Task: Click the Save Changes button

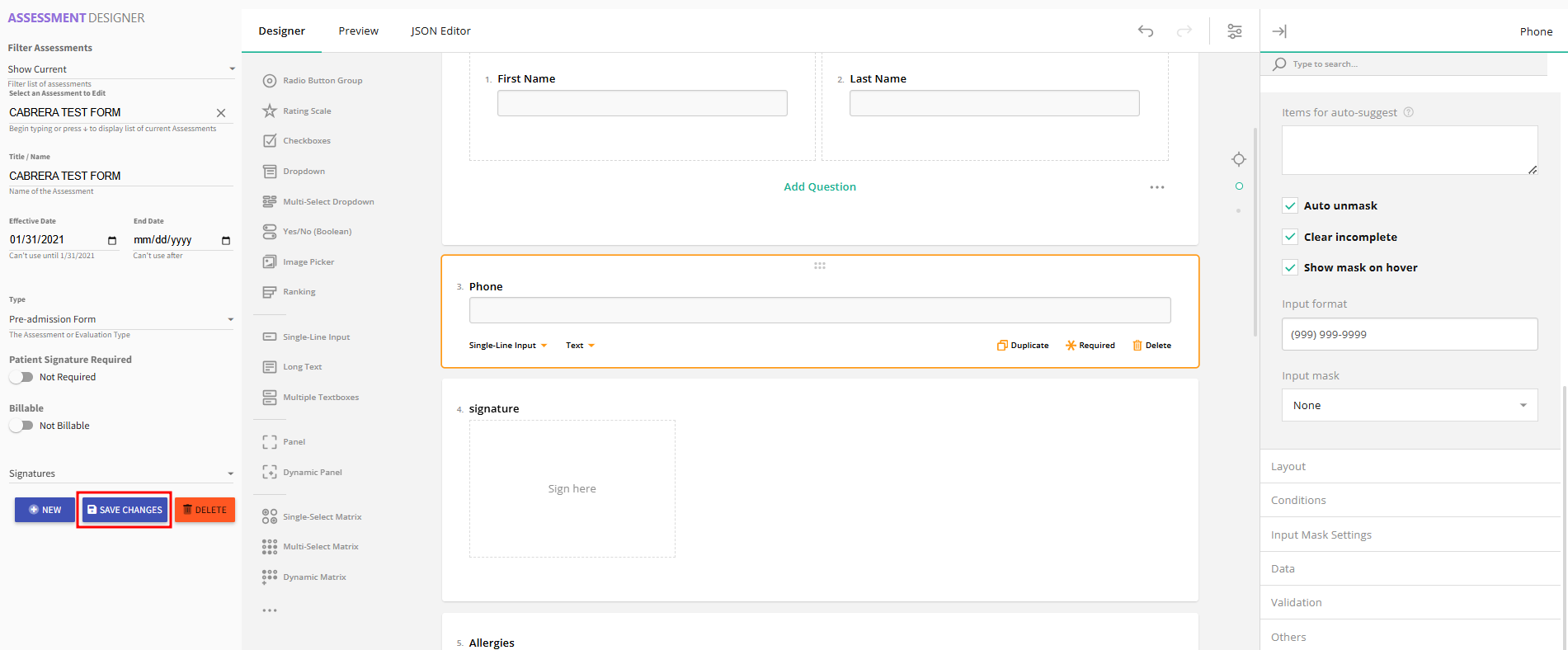Action: click(x=125, y=510)
